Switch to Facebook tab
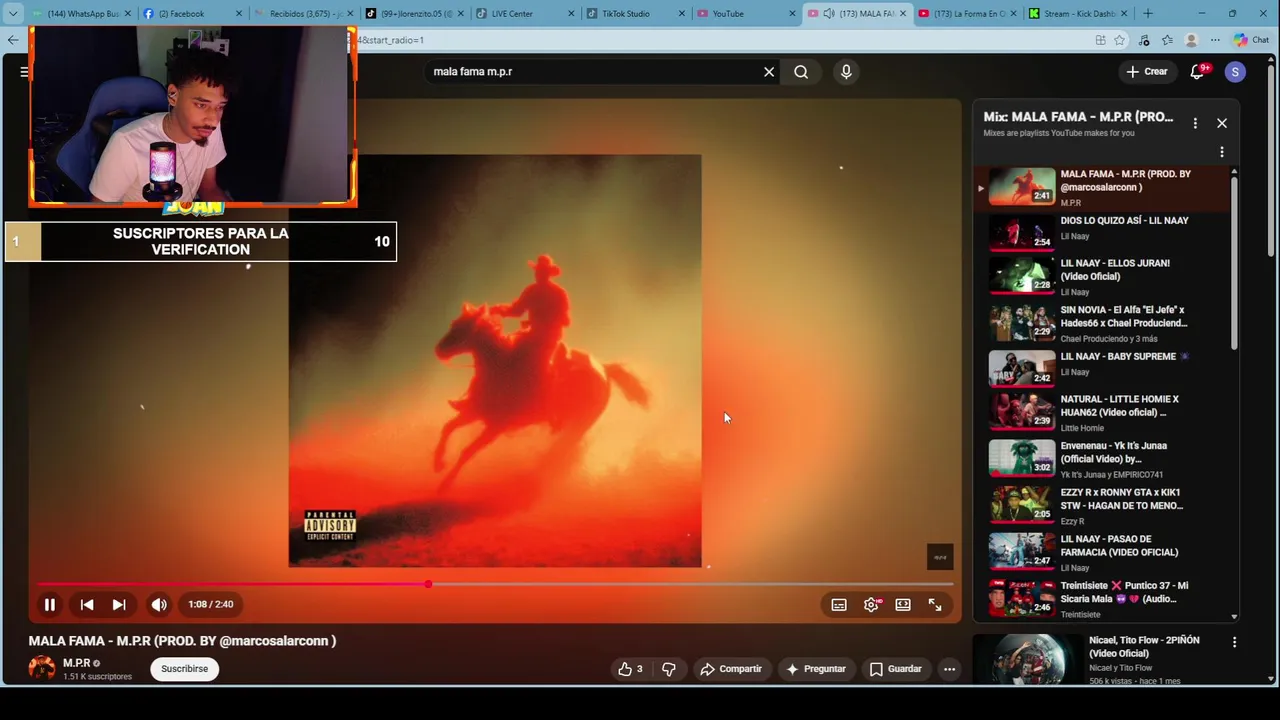This screenshot has height=720, width=1280. click(x=190, y=14)
